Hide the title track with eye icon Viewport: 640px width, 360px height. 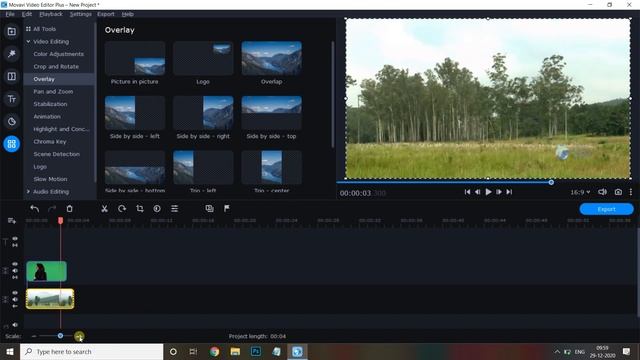(x=15, y=238)
